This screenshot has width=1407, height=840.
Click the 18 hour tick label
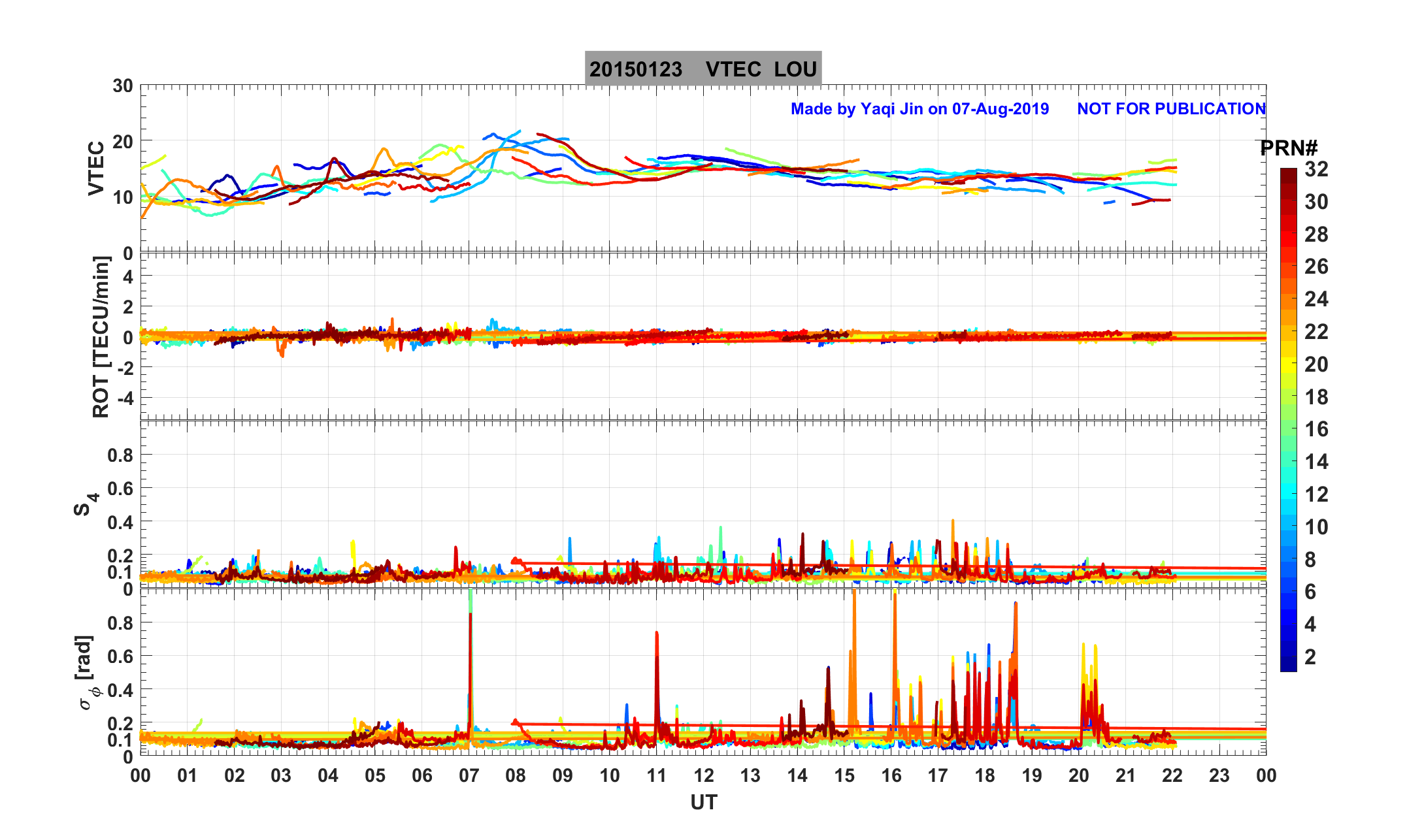985,776
